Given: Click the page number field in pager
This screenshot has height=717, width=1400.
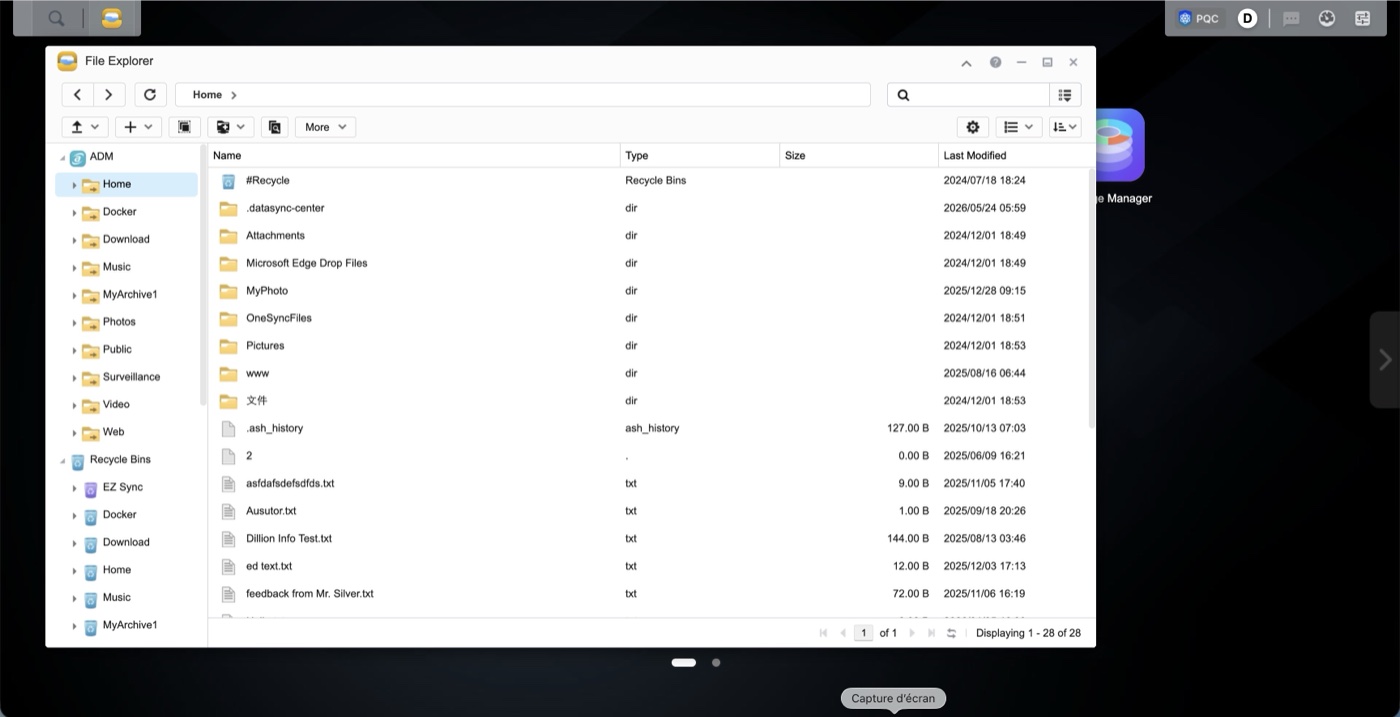Looking at the screenshot, I should point(864,633).
